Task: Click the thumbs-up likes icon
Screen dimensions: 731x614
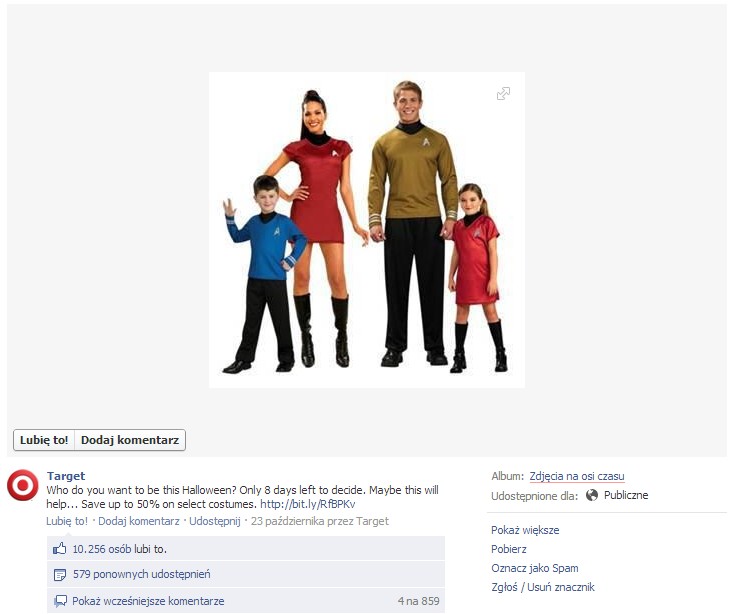Action: [x=60, y=549]
